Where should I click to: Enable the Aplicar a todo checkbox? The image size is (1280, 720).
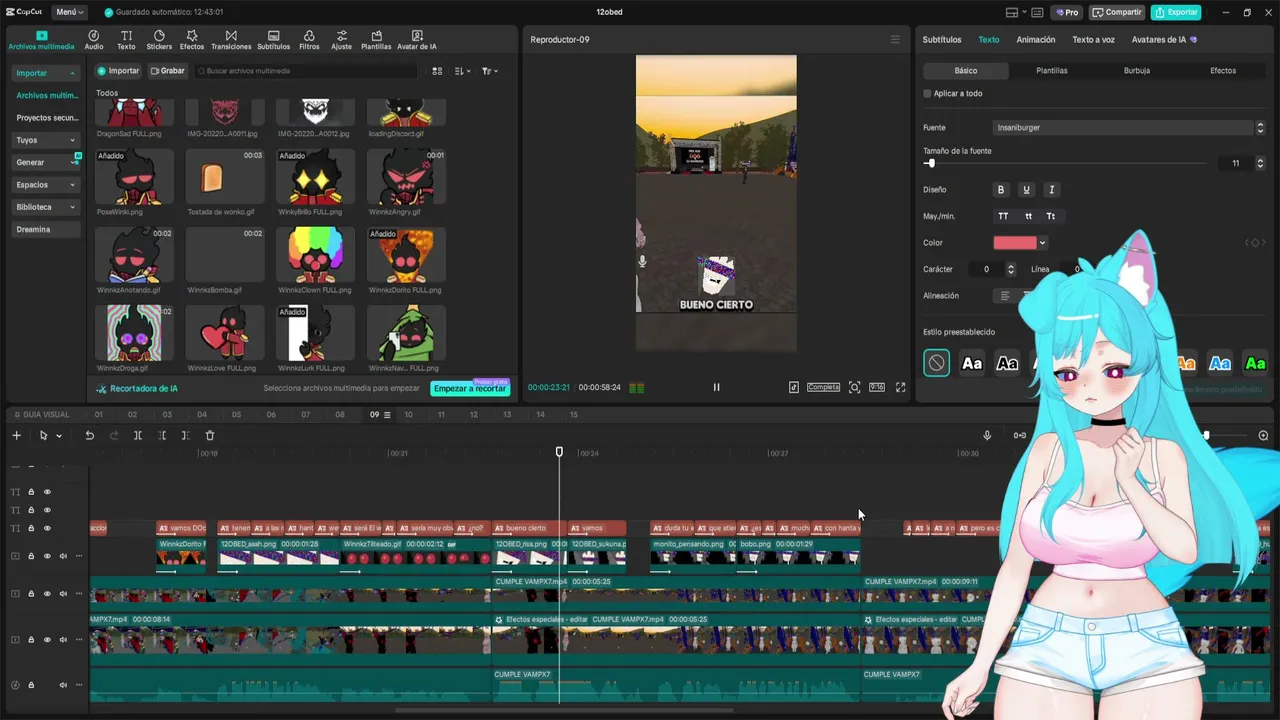927,93
